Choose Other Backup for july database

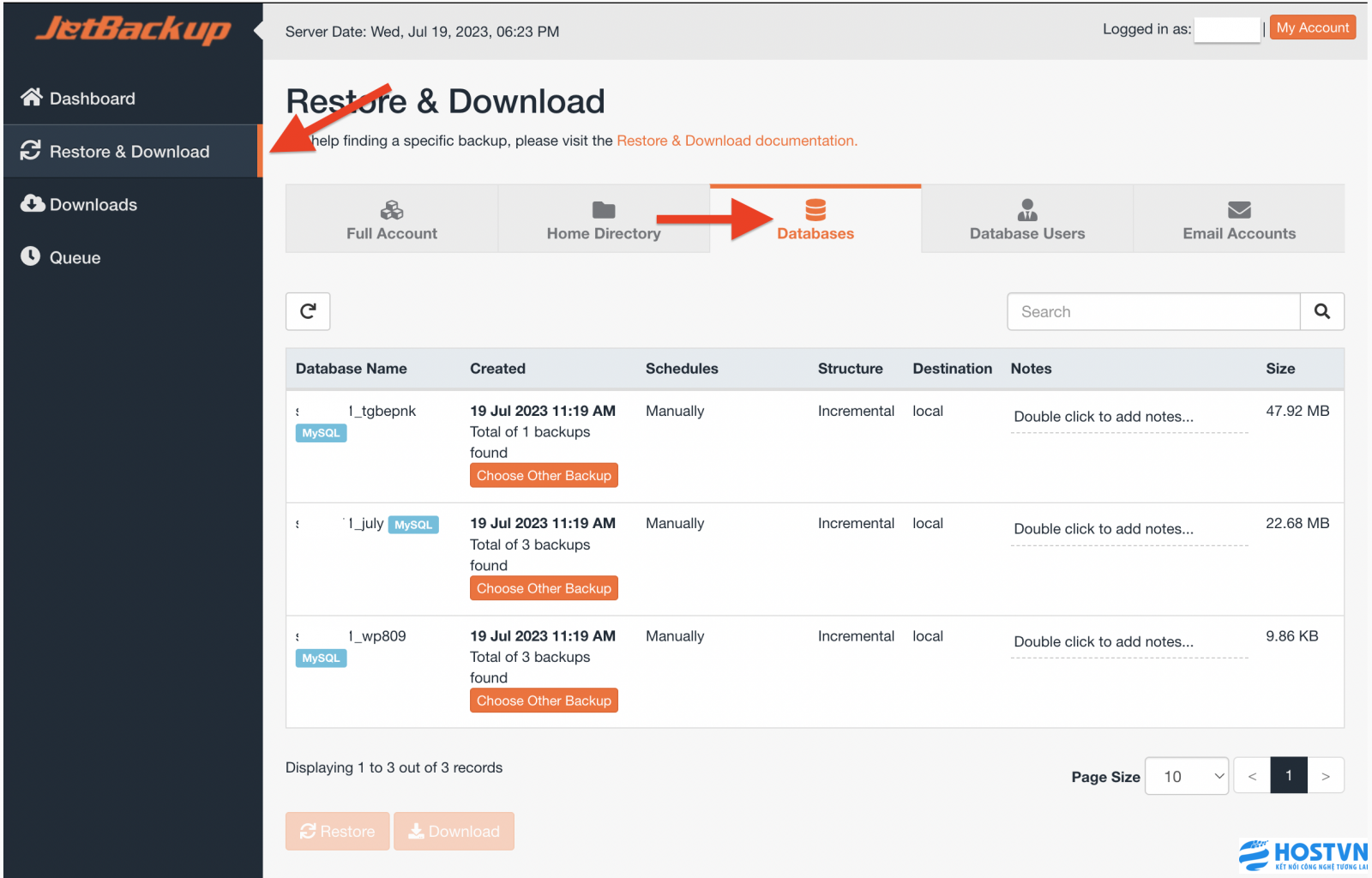click(x=544, y=588)
